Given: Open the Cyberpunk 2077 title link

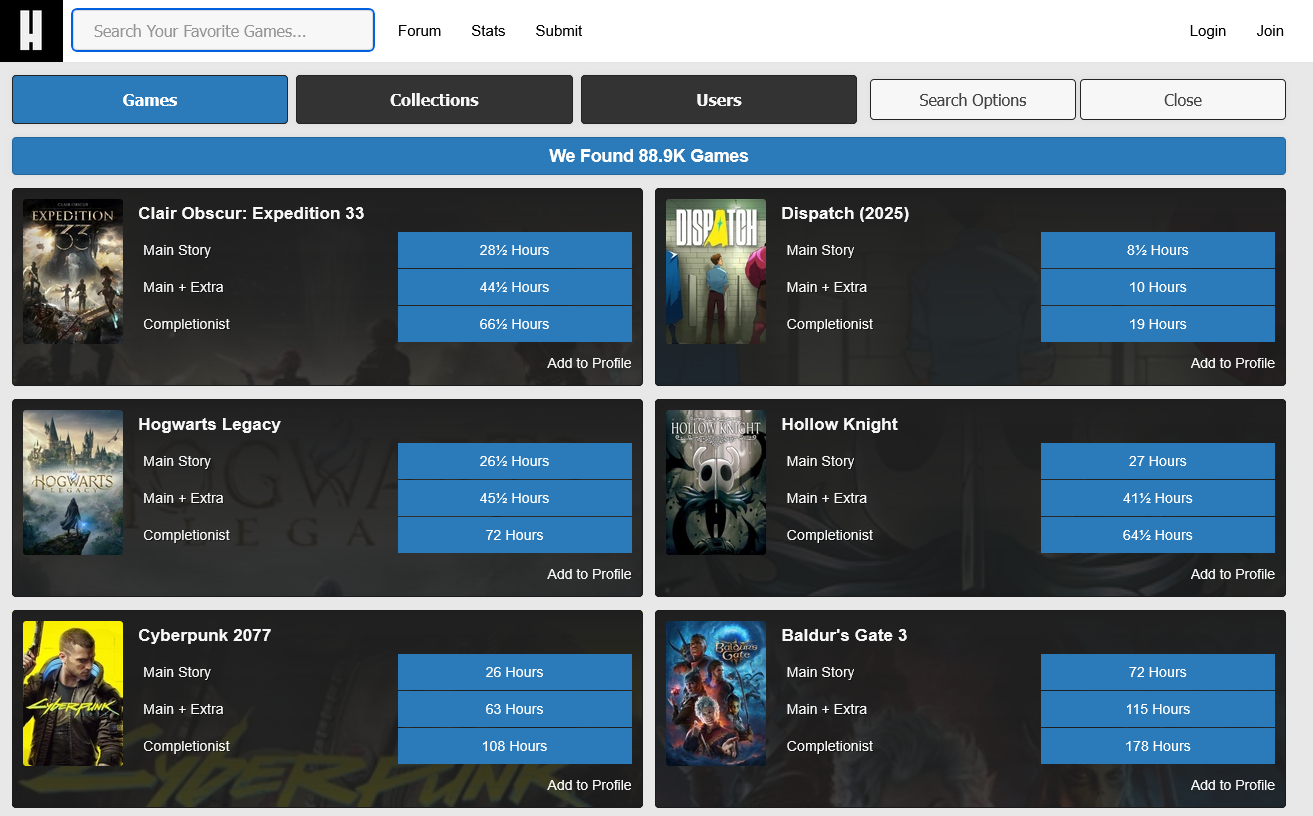Looking at the screenshot, I should pos(204,635).
